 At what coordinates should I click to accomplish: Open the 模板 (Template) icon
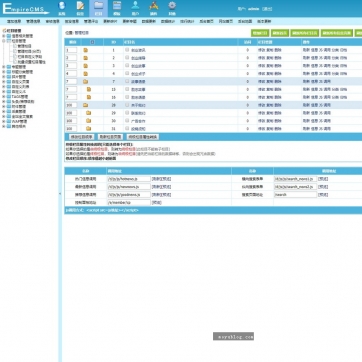117,8
